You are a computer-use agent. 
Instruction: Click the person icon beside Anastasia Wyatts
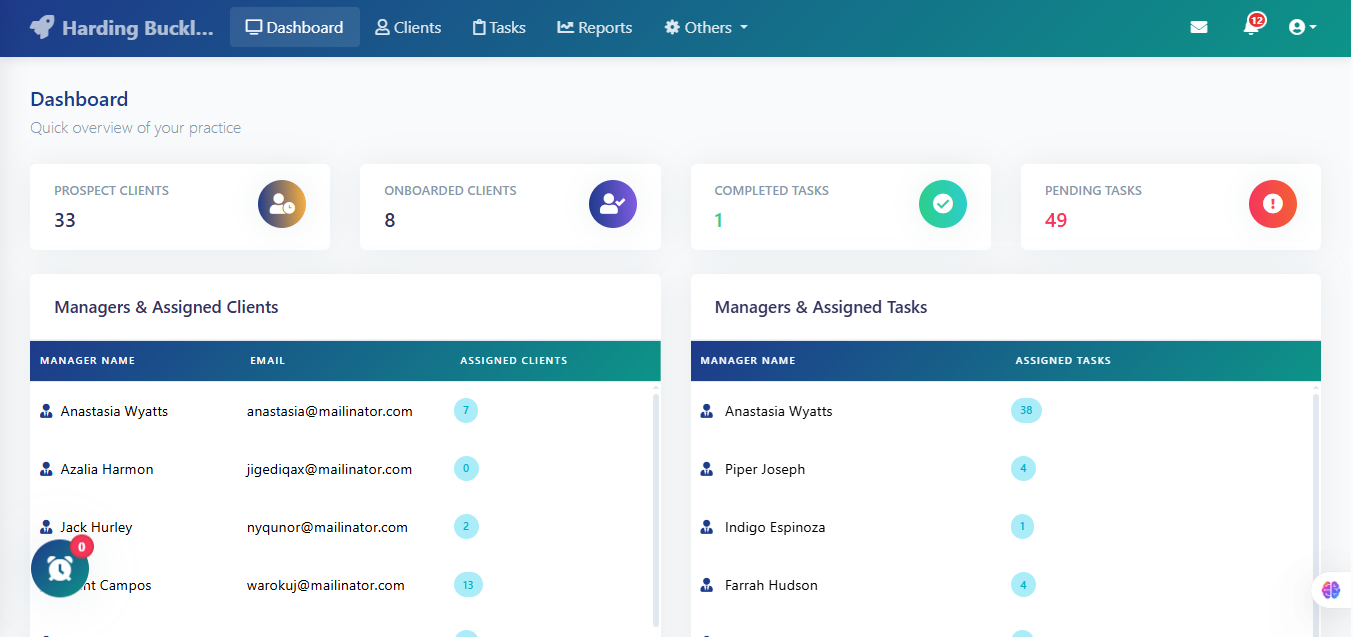[x=46, y=410]
